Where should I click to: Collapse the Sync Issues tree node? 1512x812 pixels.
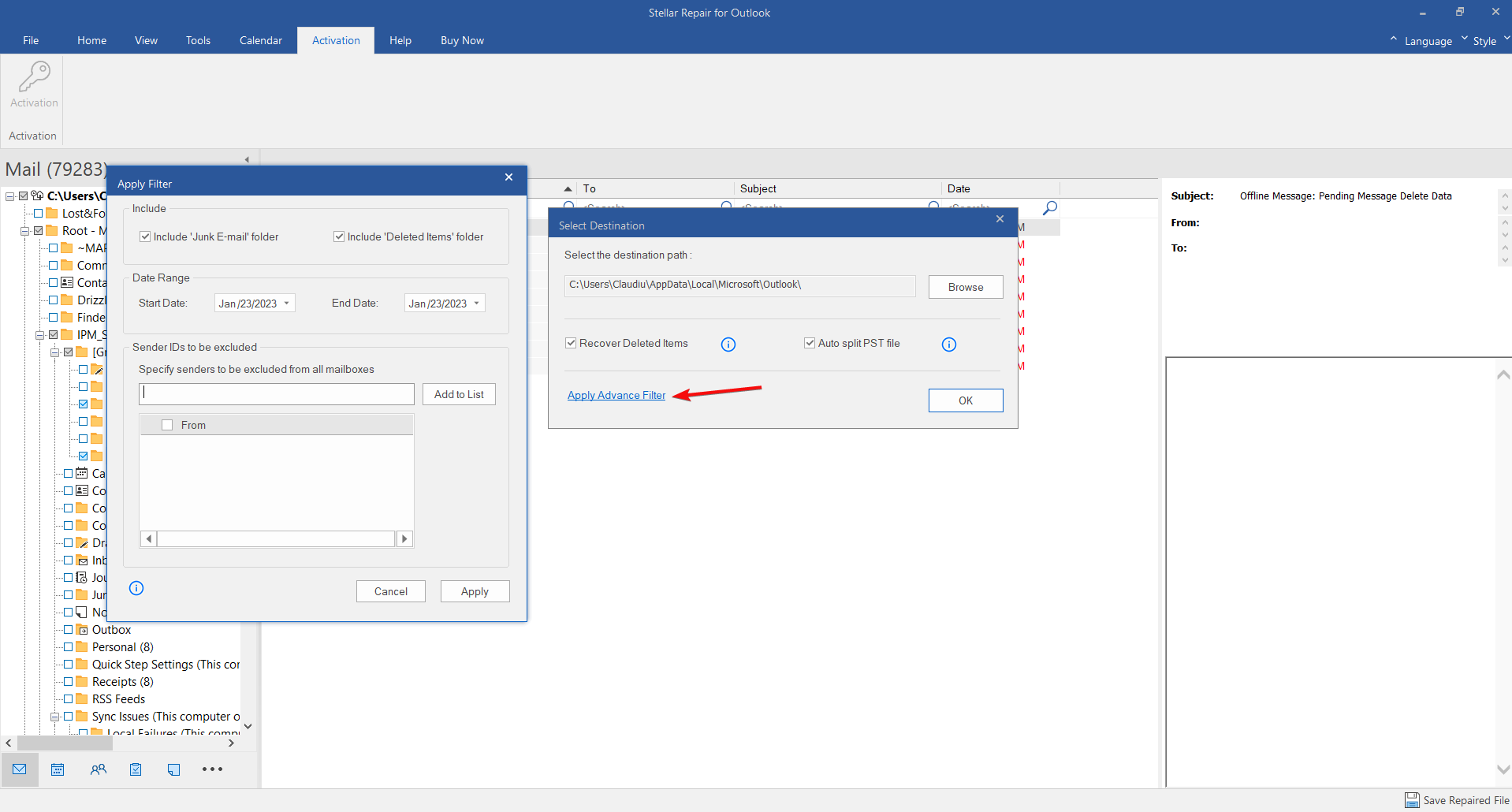[54, 717]
